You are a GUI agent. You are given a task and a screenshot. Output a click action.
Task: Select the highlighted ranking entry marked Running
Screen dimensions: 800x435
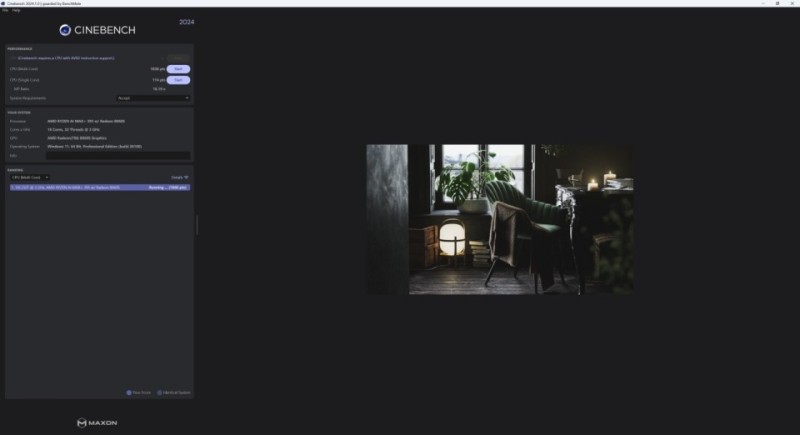(x=98, y=187)
